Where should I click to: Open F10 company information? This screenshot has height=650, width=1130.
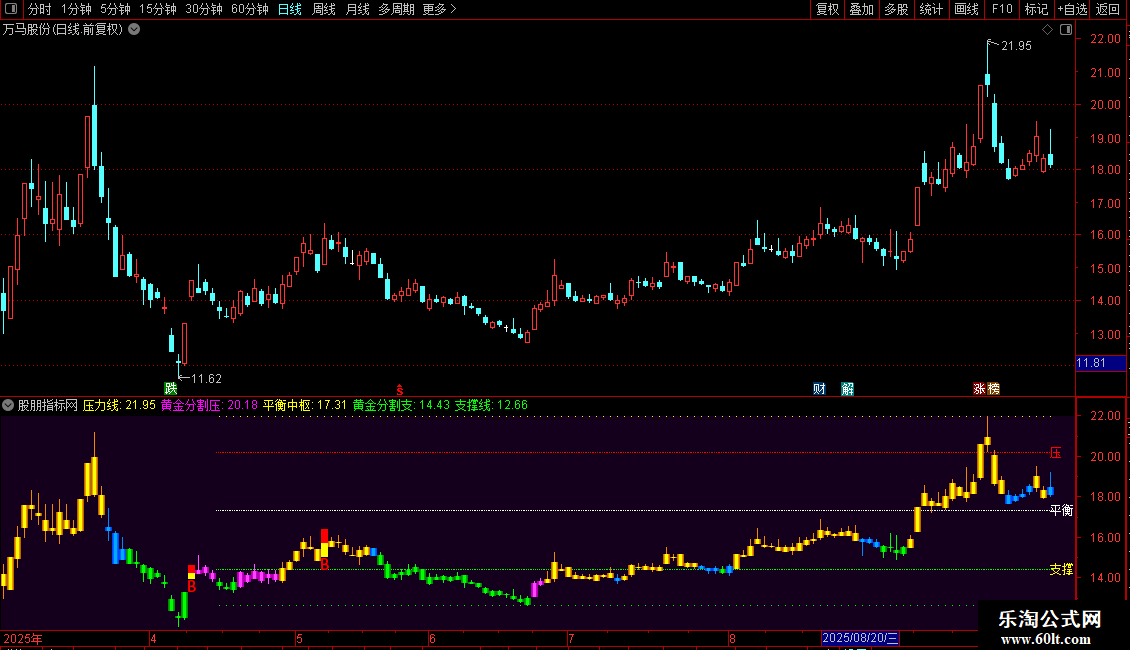(1001, 9)
